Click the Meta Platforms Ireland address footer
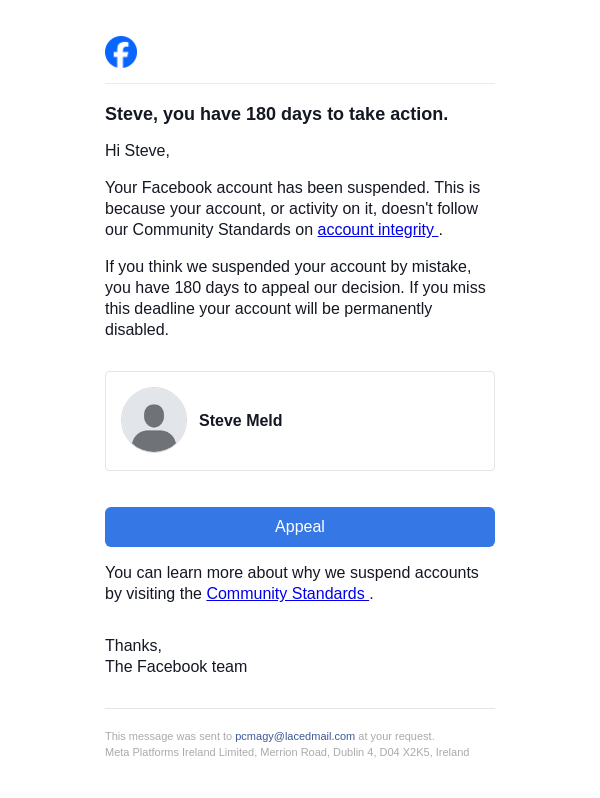This screenshot has height=798, width=600. (x=287, y=752)
